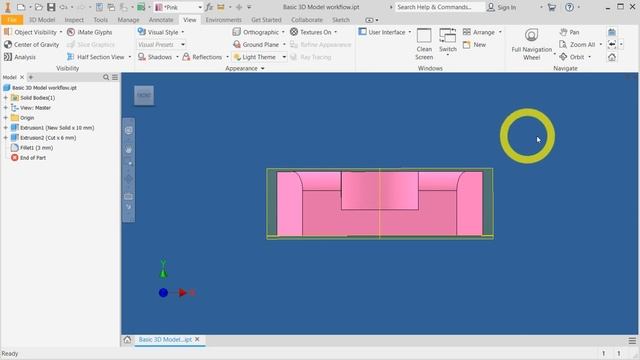This screenshot has height=360, width=640.
Task: Open a New window
Action: pos(475,44)
